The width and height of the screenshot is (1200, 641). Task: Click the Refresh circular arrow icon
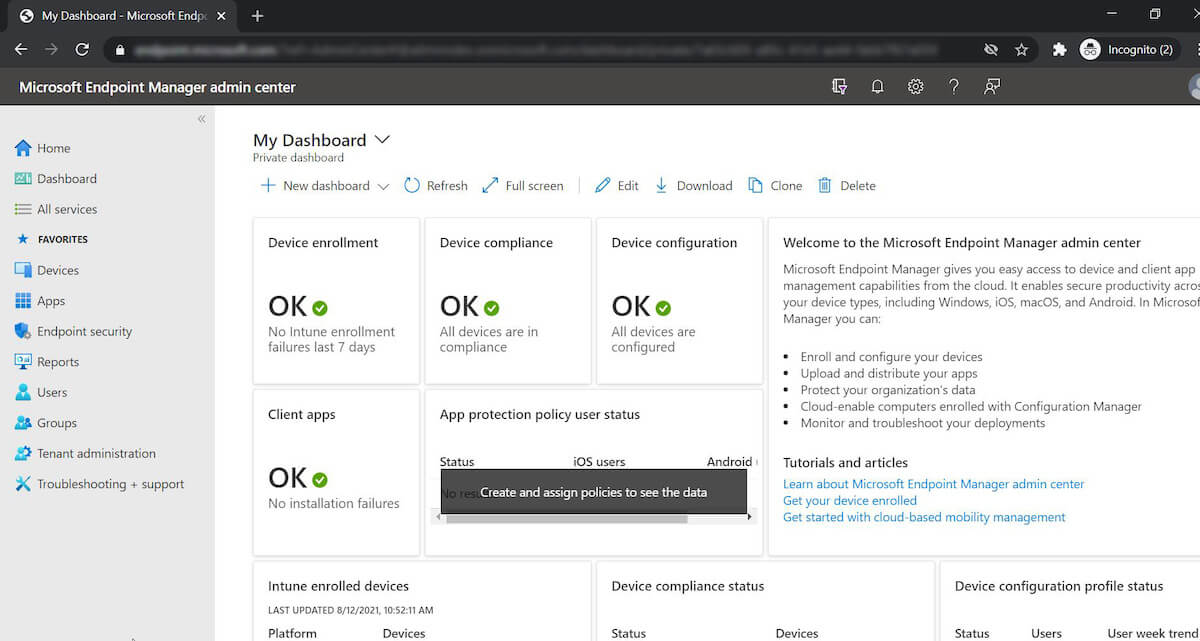click(412, 185)
